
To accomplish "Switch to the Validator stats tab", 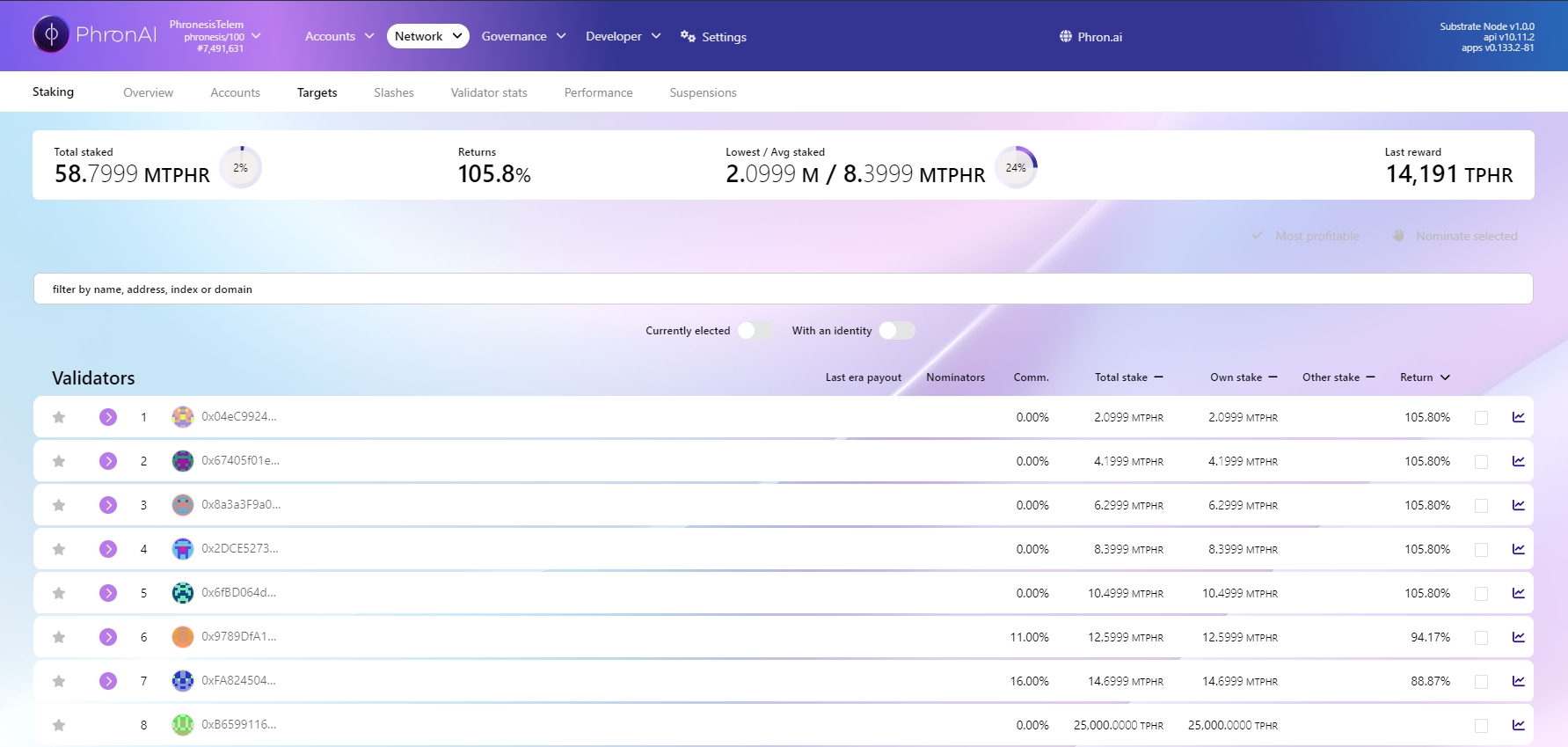I will click(489, 92).
